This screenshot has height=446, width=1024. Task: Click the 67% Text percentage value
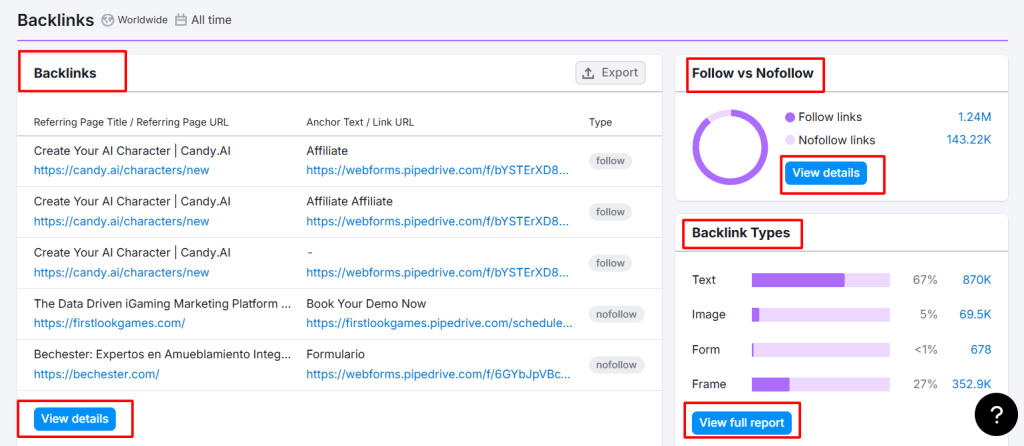(x=925, y=280)
